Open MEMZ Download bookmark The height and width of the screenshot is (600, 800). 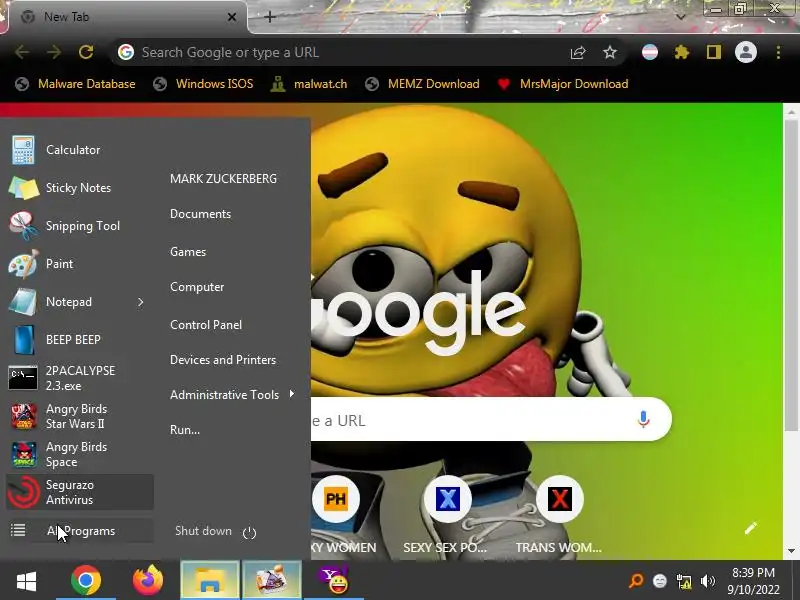coord(423,84)
